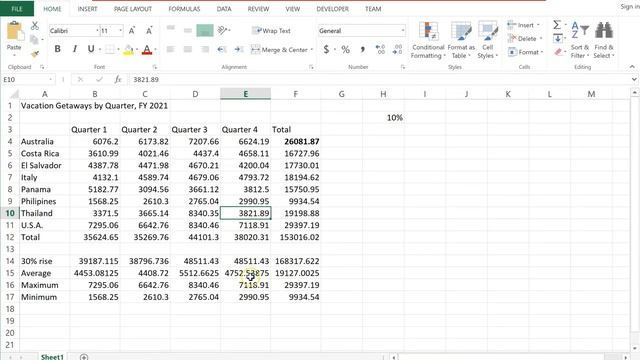
Task: Click the formula bar showing 3821.89
Action: pos(380,80)
